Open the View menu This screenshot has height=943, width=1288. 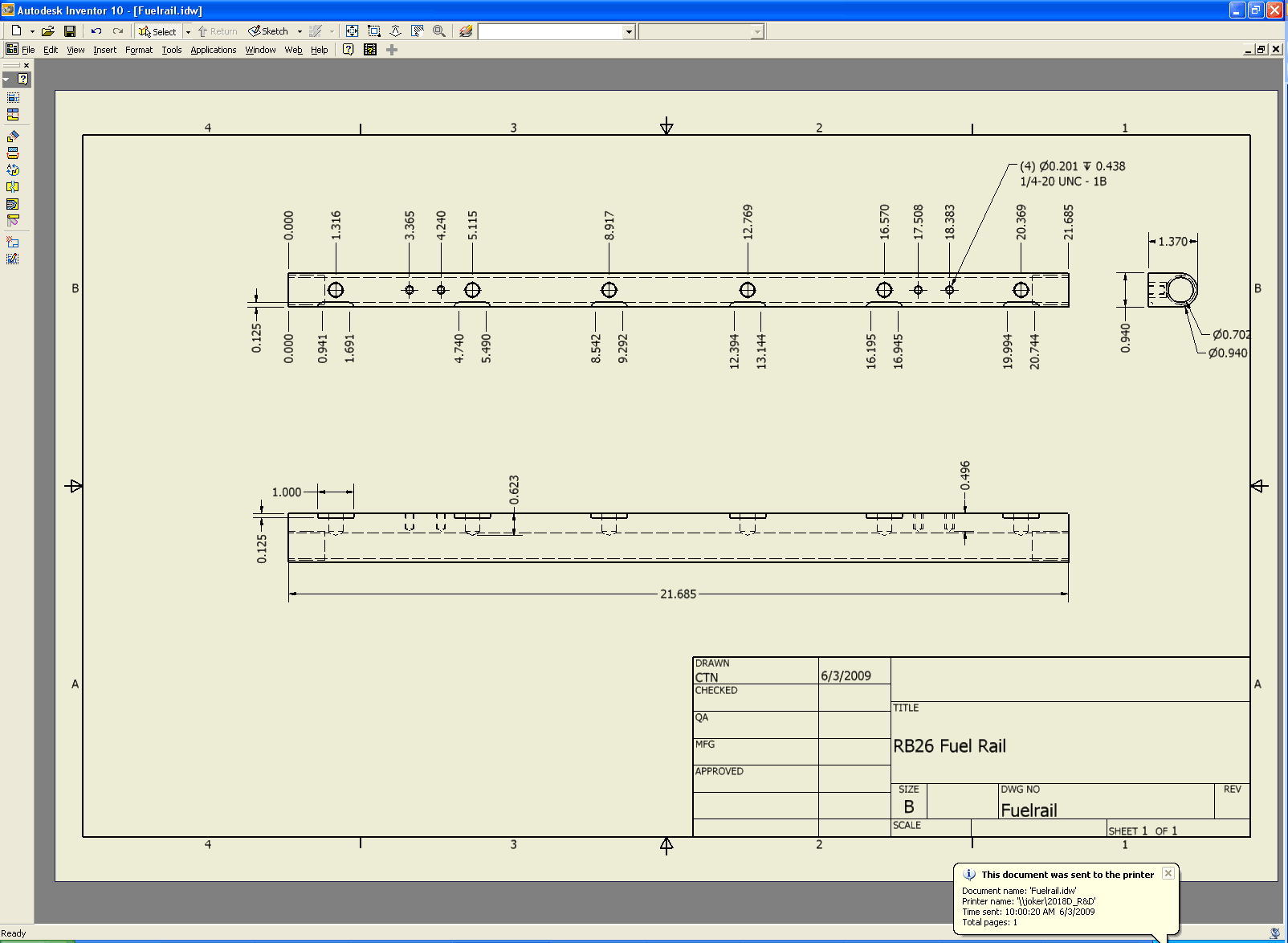click(75, 50)
